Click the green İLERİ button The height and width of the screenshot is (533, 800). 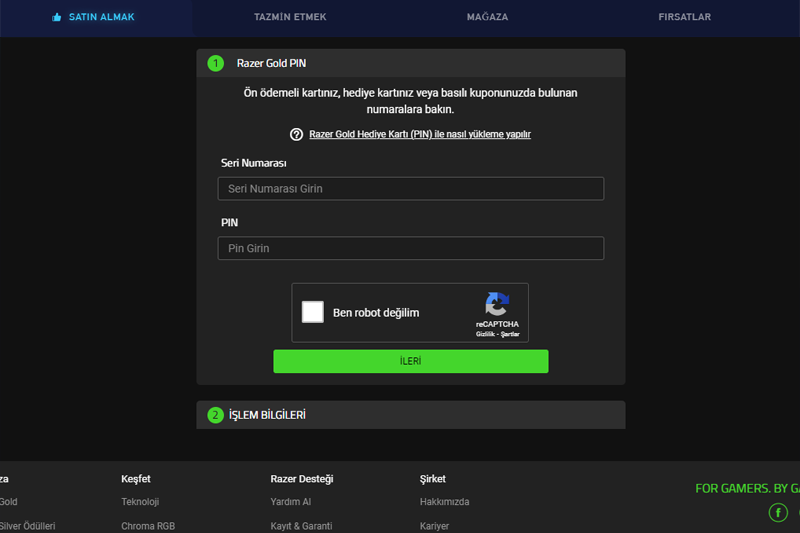click(411, 361)
